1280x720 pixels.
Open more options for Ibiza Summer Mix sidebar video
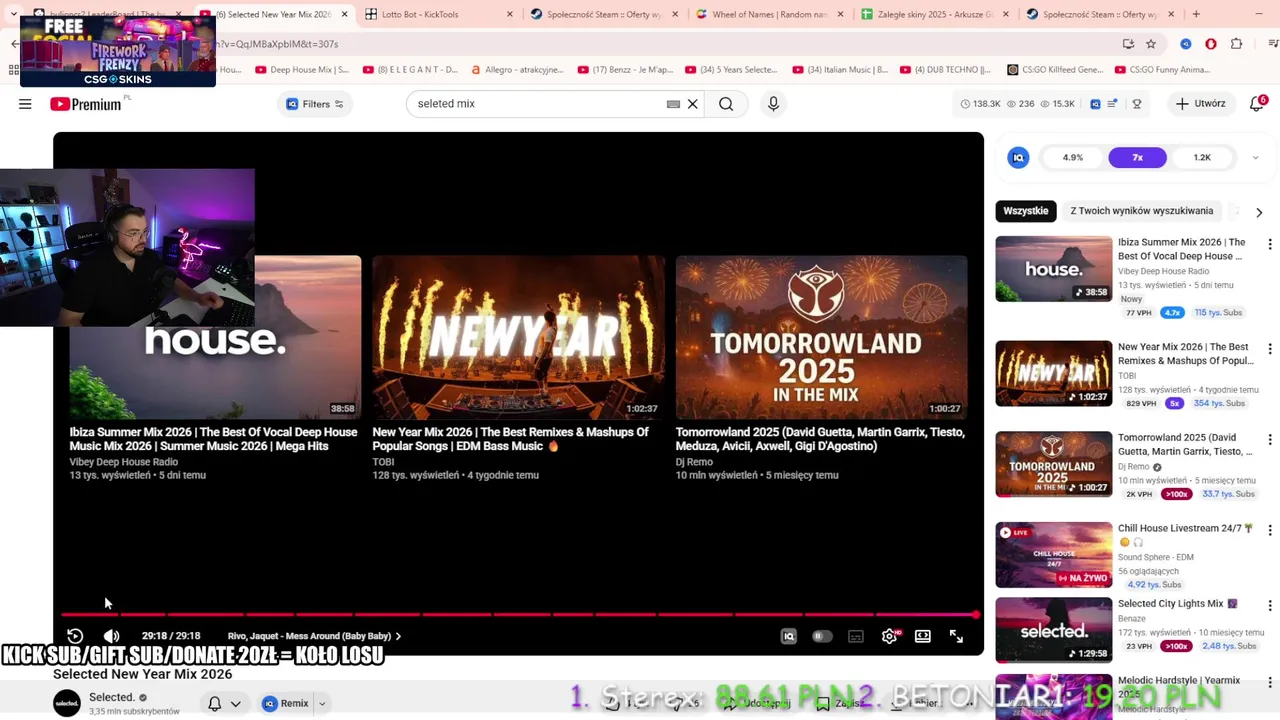(1270, 244)
